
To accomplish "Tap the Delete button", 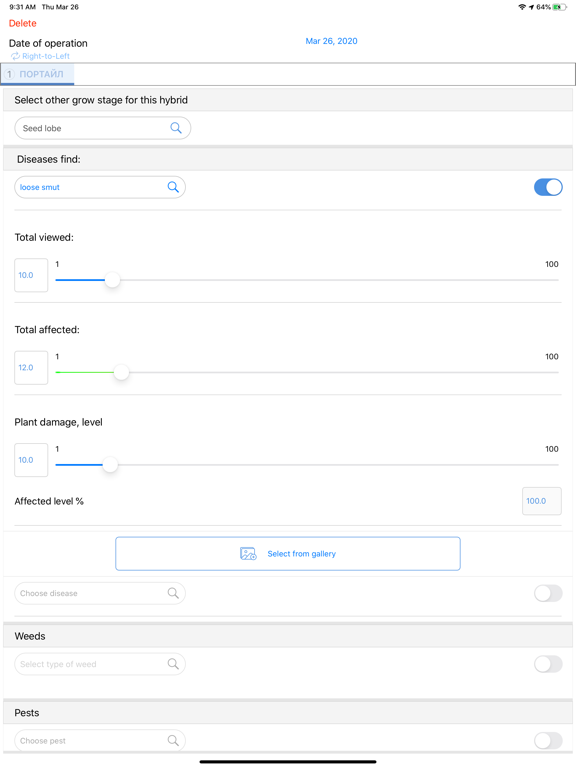I will (x=23, y=23).
